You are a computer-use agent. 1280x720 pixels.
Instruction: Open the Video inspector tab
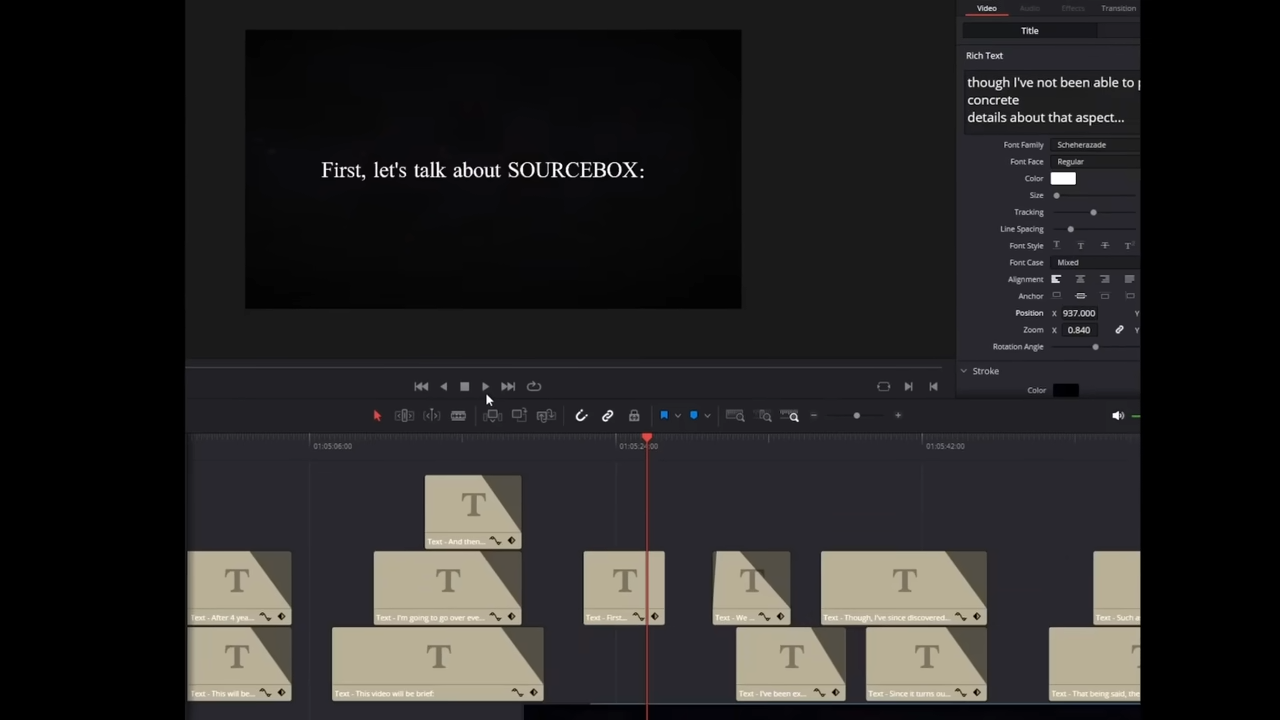986,8
